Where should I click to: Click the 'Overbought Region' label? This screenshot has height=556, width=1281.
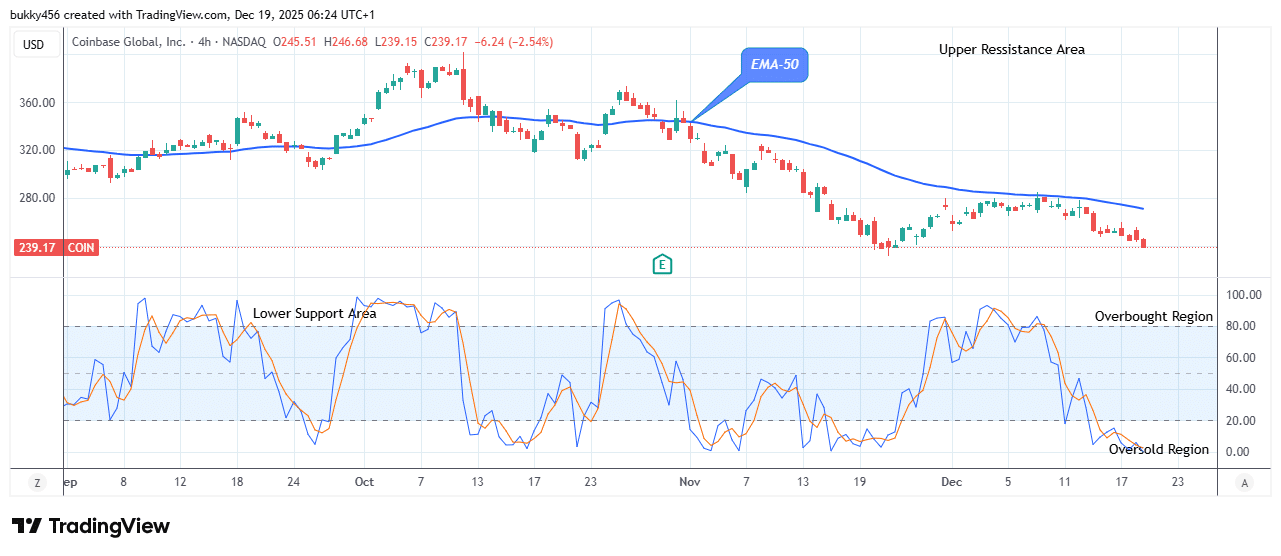[x=1153, y=316]
